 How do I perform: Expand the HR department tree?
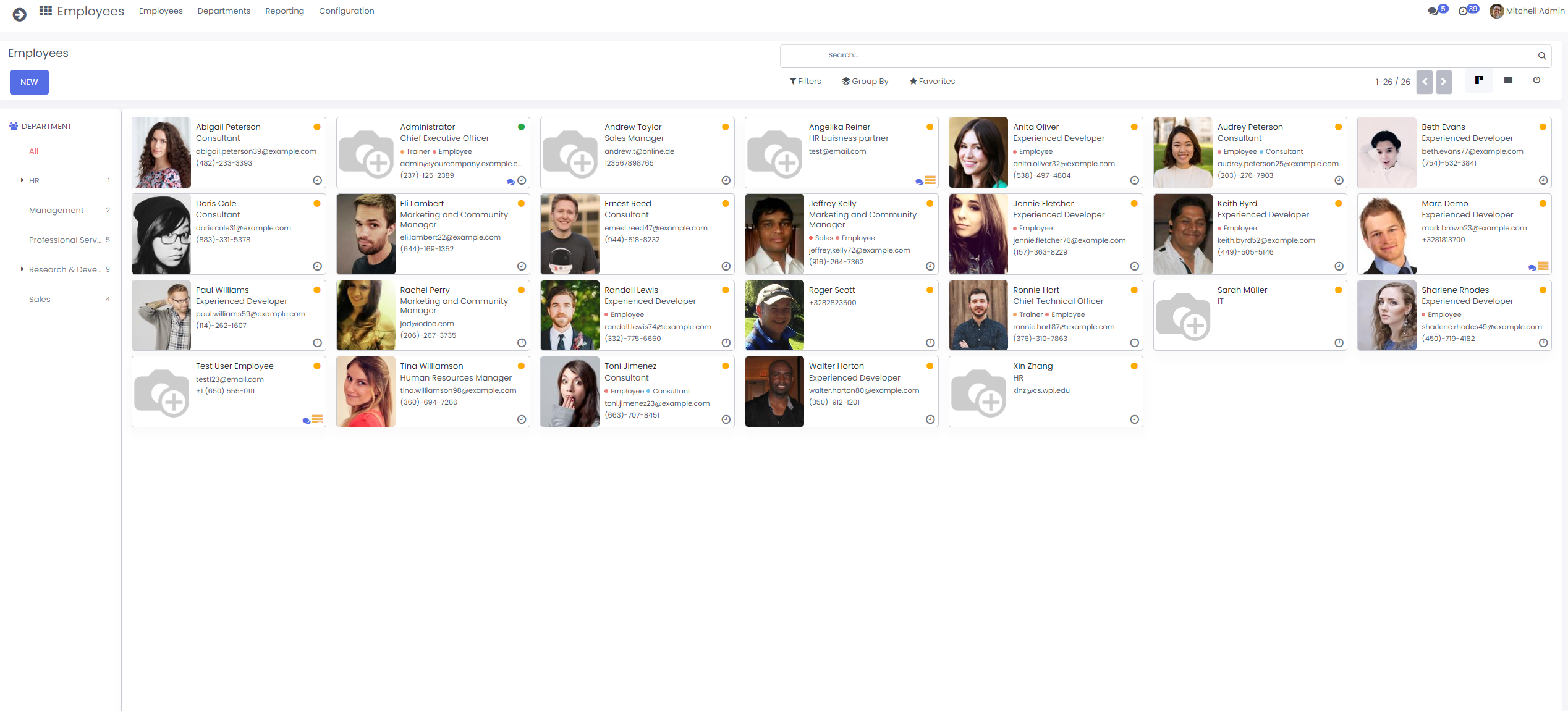pyautogui.click(x=22, y=180)
